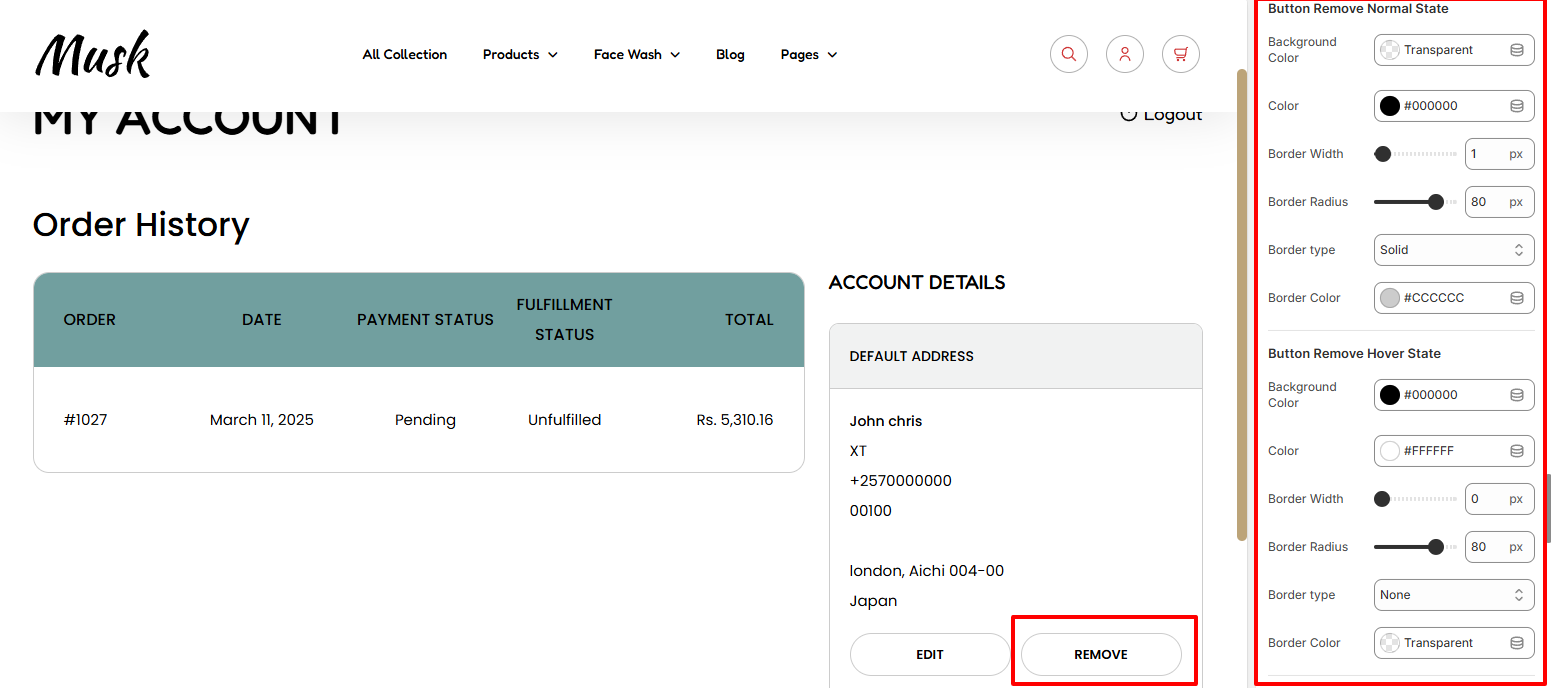
Task: Pick Normal State #CCCCCC Border Color swatch
Action: pos(1389,298)
